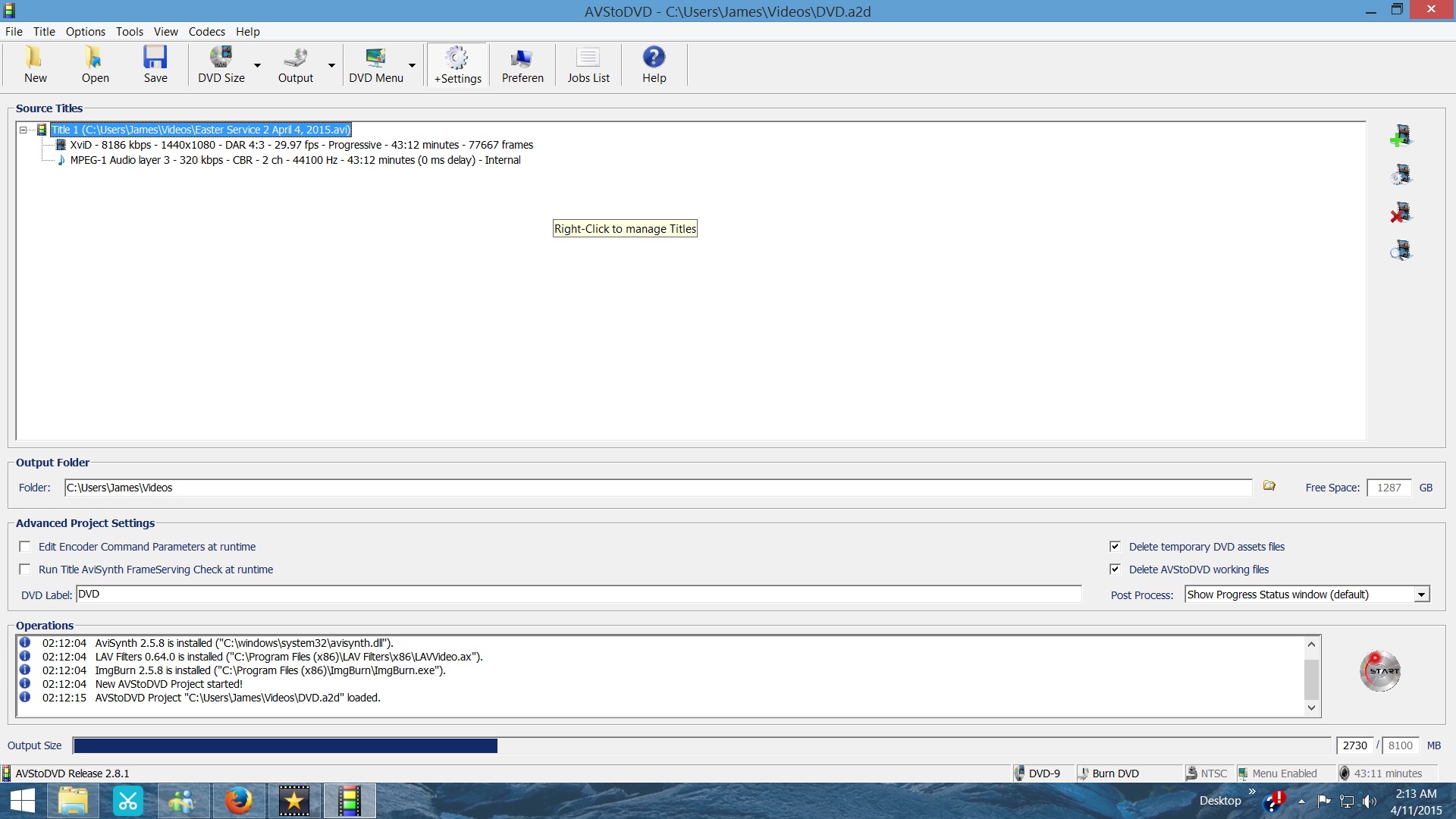
Task: Click the 8100 MB capacity field
Action: 1400,745
